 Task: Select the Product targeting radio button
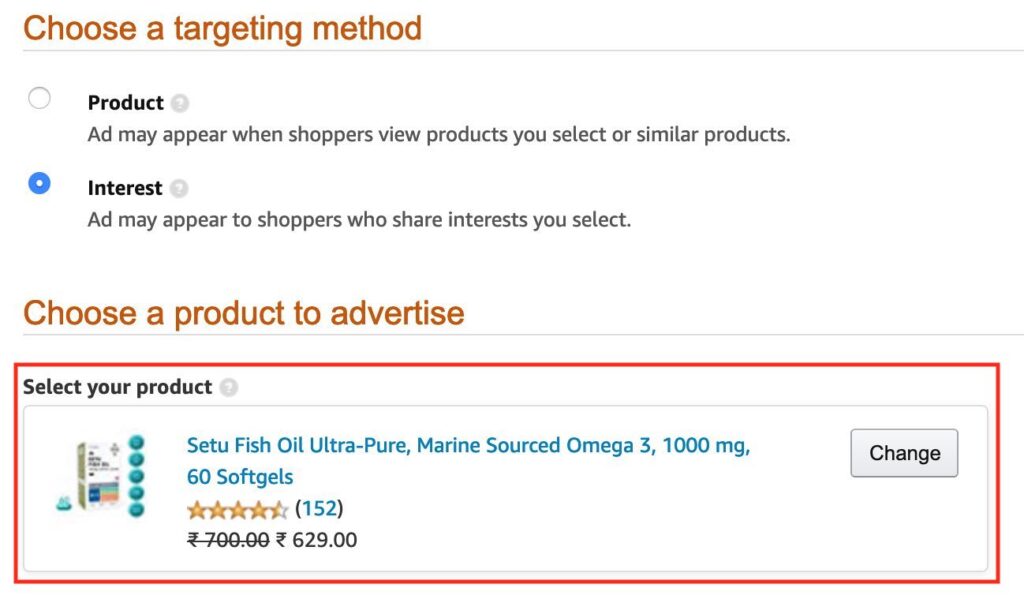39,98
